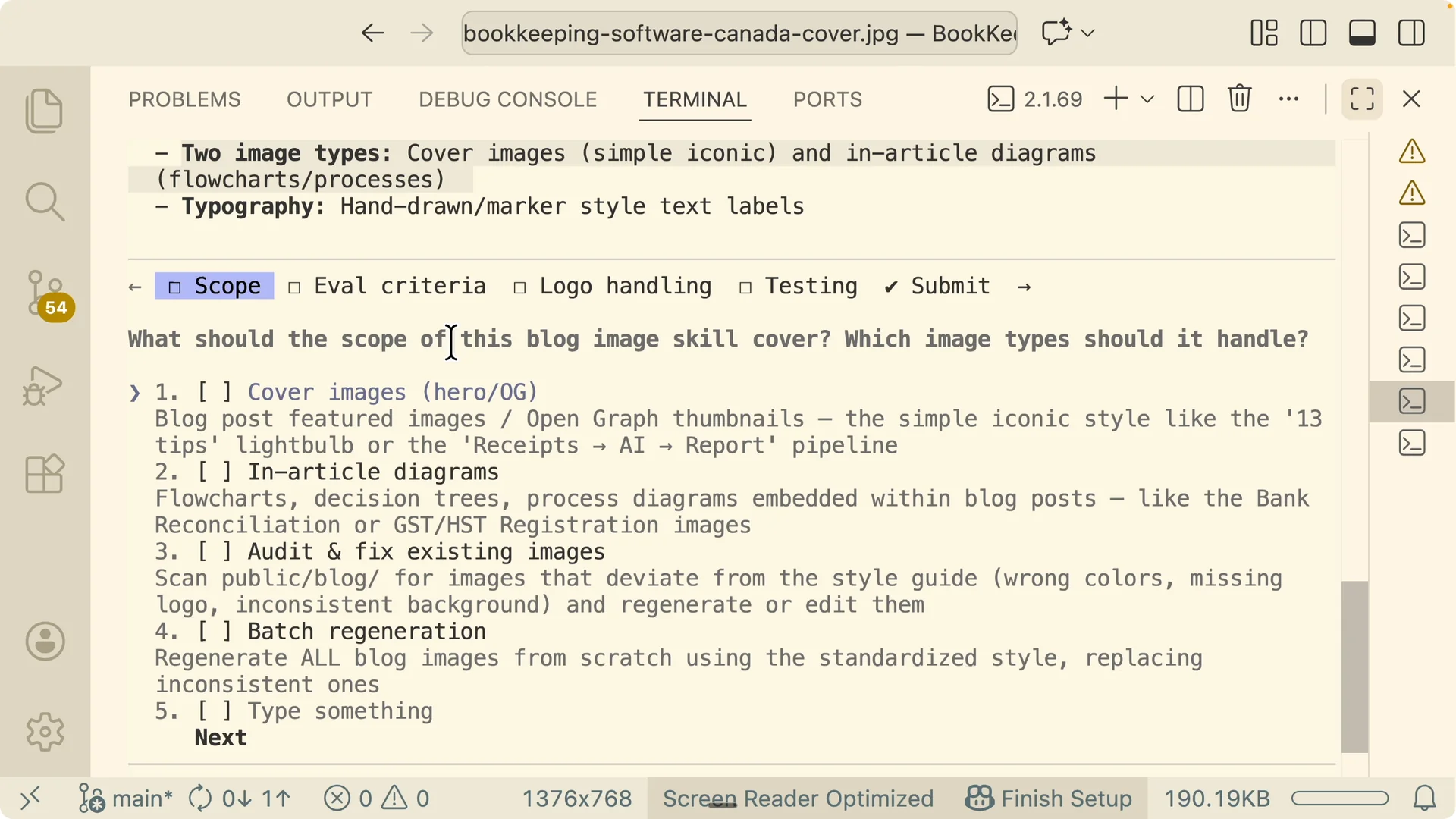The height and width of the screenshot is (819, 1456).
Task: Toggle primary side bar visibility
Action: (x=1313, y=33)
